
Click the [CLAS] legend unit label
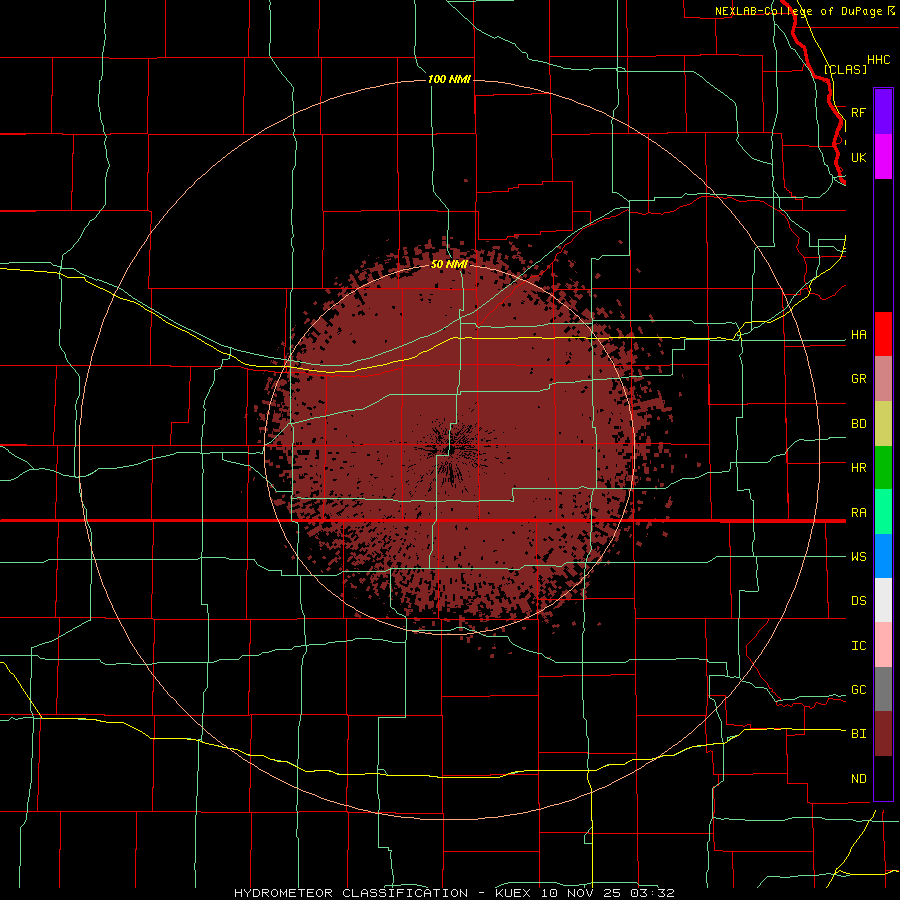pyautogui.click(x=845, y=69)
